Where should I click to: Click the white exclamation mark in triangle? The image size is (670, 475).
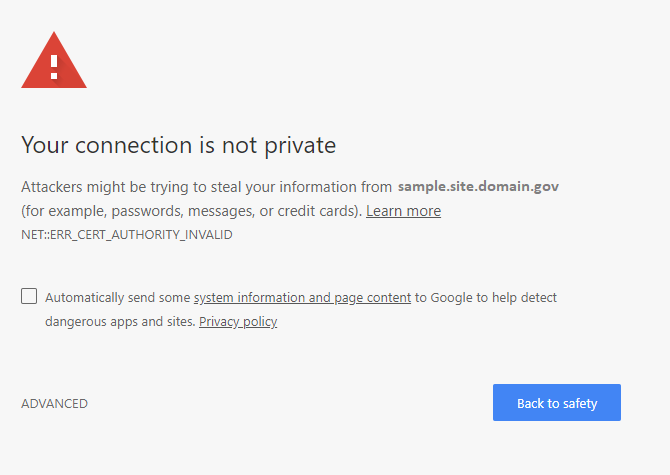pos(54,67)
